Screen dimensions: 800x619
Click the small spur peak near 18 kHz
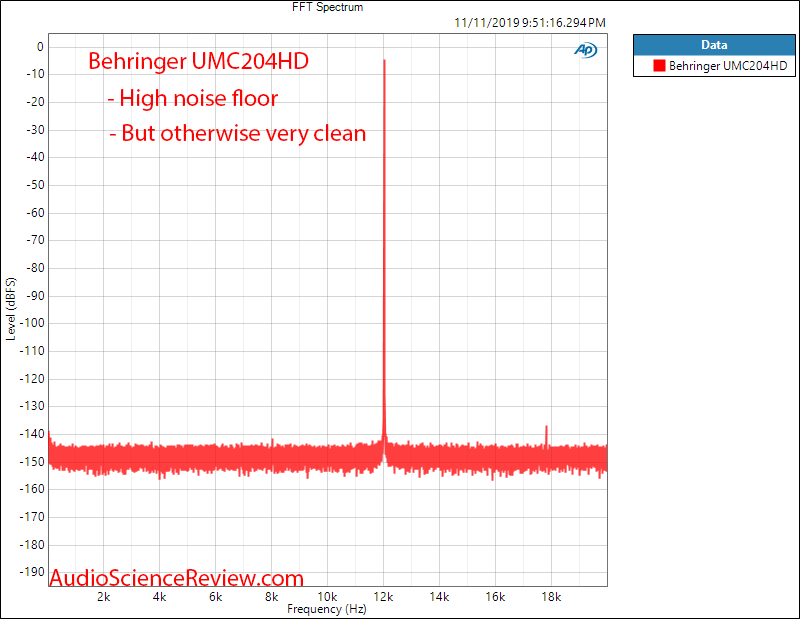tap(546, 436)
